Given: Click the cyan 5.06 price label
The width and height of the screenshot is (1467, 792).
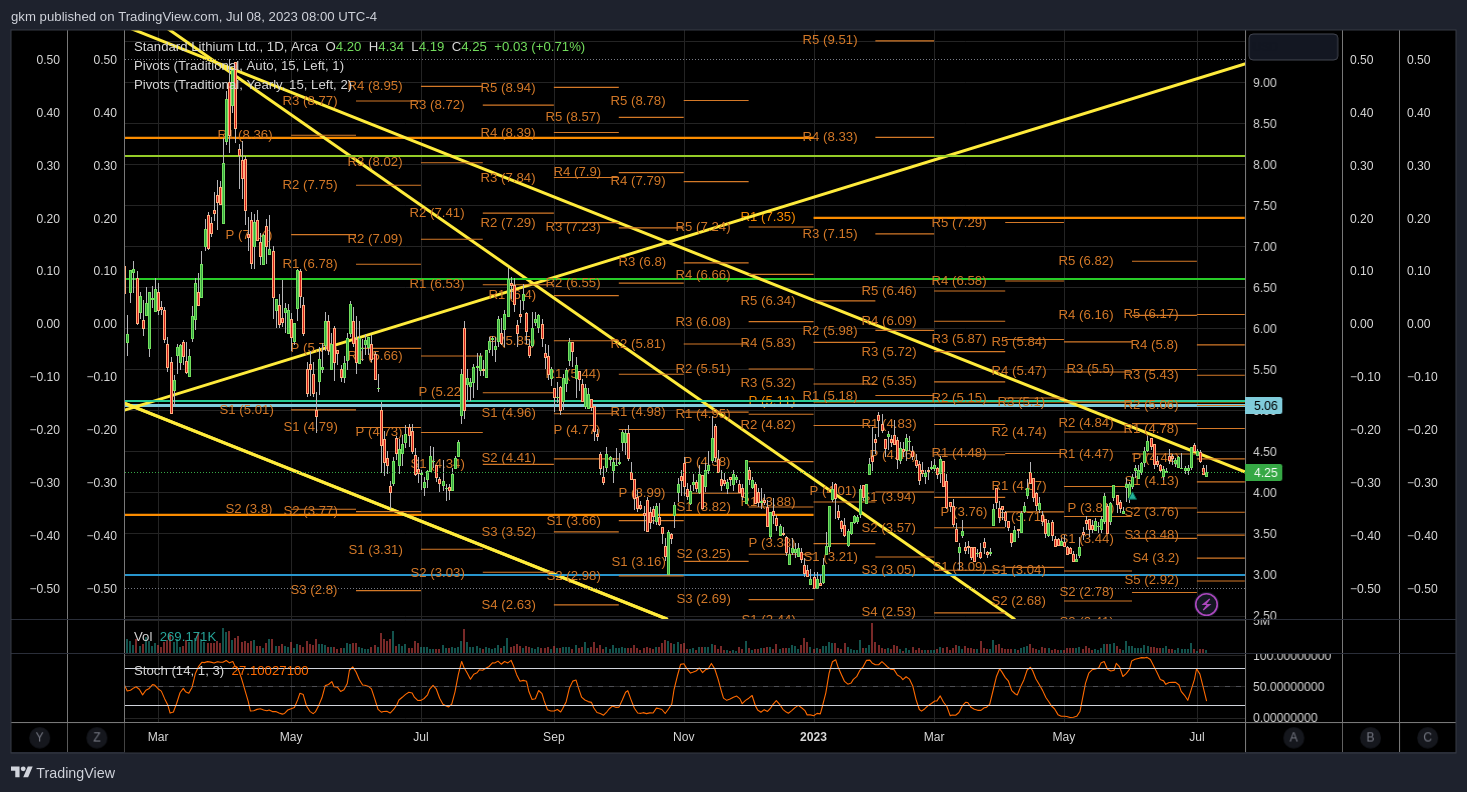Looking at the screenshot, I should [1265, 406].
